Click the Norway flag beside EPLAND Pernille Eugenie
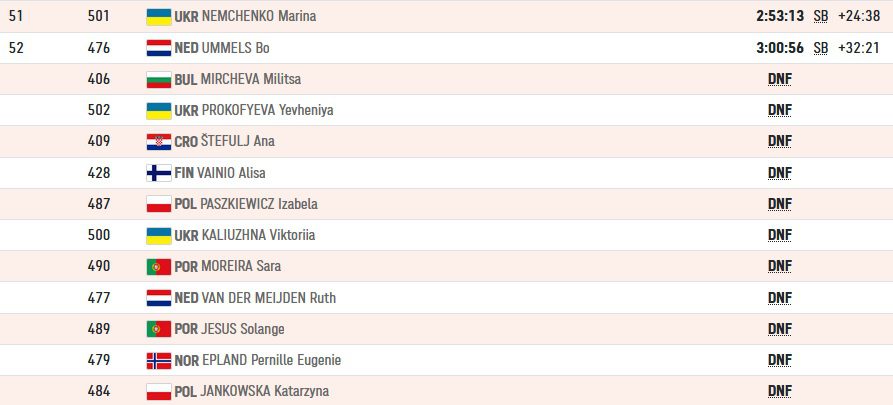 click(x=159, y=360)
